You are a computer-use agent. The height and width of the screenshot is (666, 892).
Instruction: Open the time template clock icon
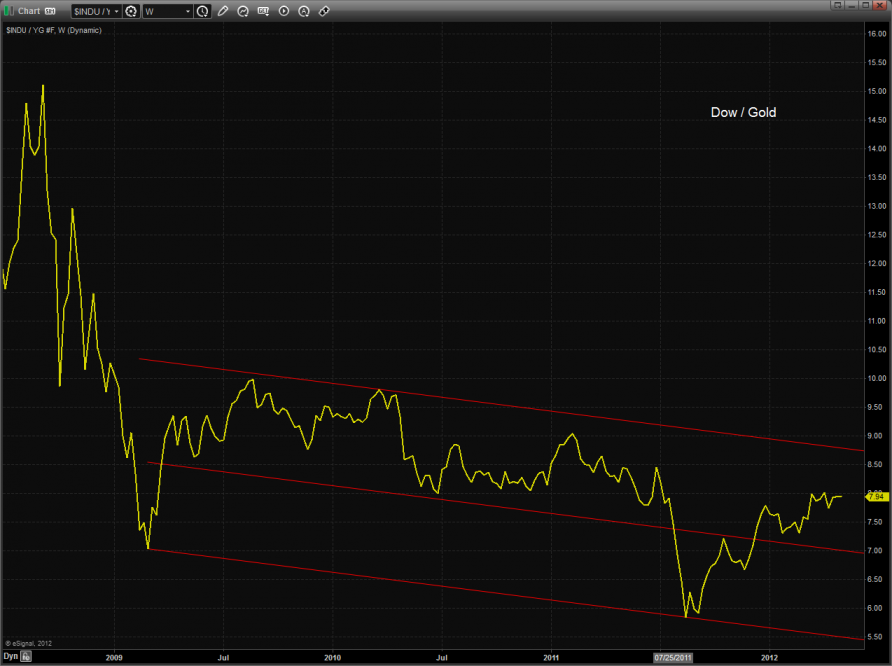tap(203, 11)
